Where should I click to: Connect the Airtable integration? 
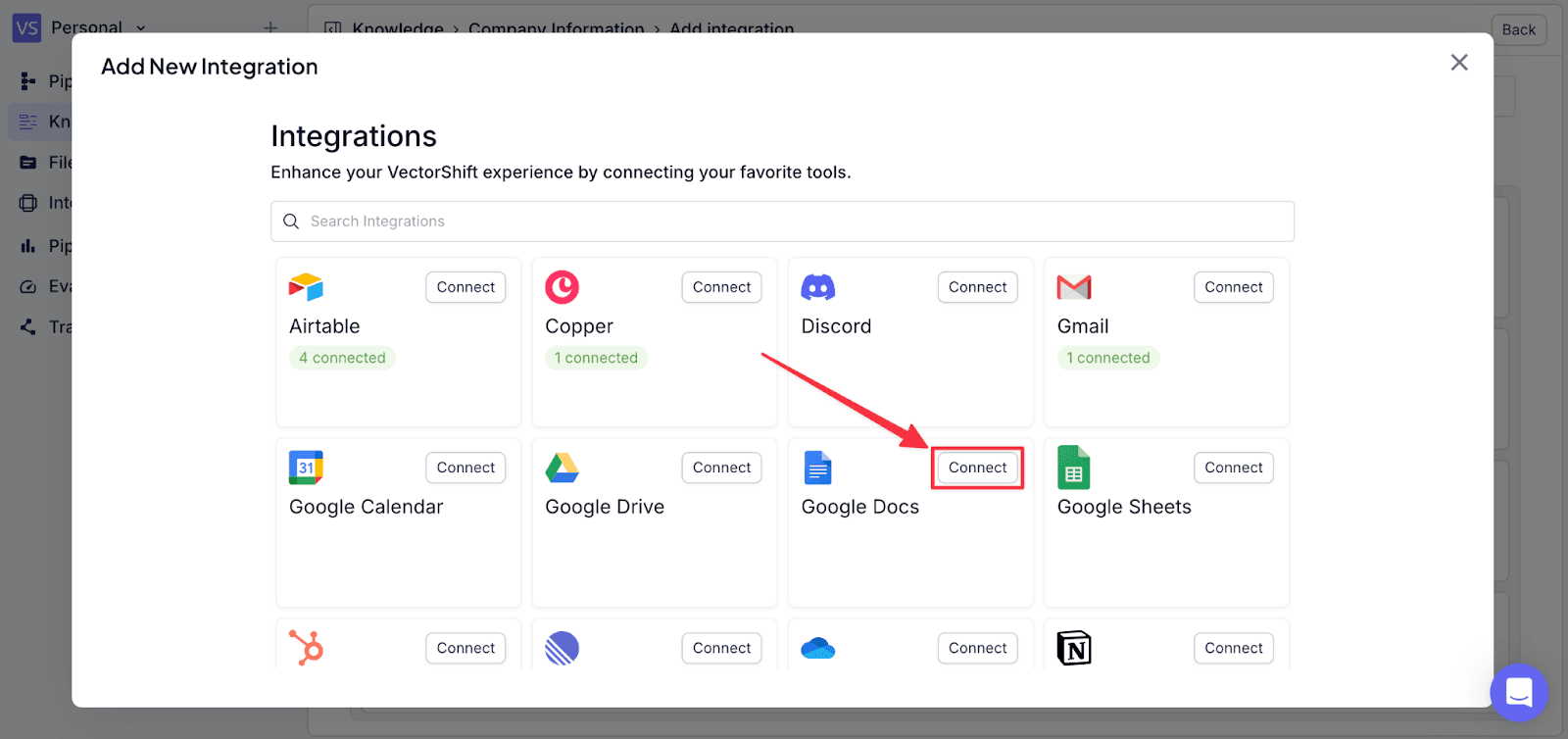(465, 287)
